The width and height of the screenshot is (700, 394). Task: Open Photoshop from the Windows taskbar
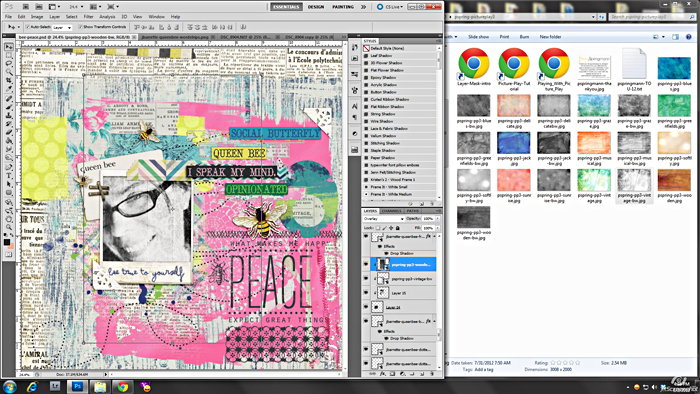tap(77, 386)
